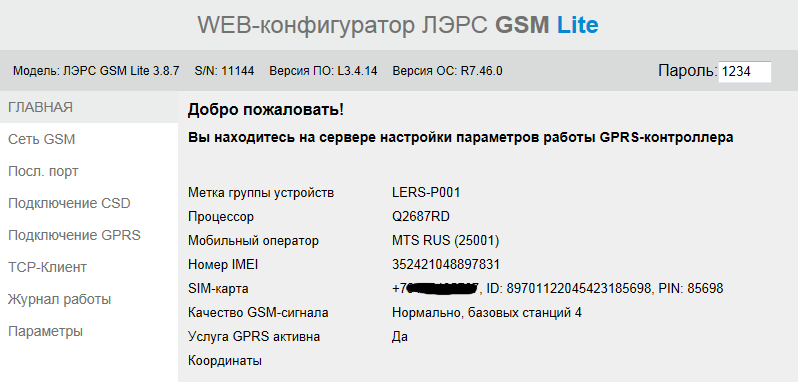Click the Q2687RD processor value
Image resolution: width=799 pixels, height=382 pixels.
coord(421,217)
